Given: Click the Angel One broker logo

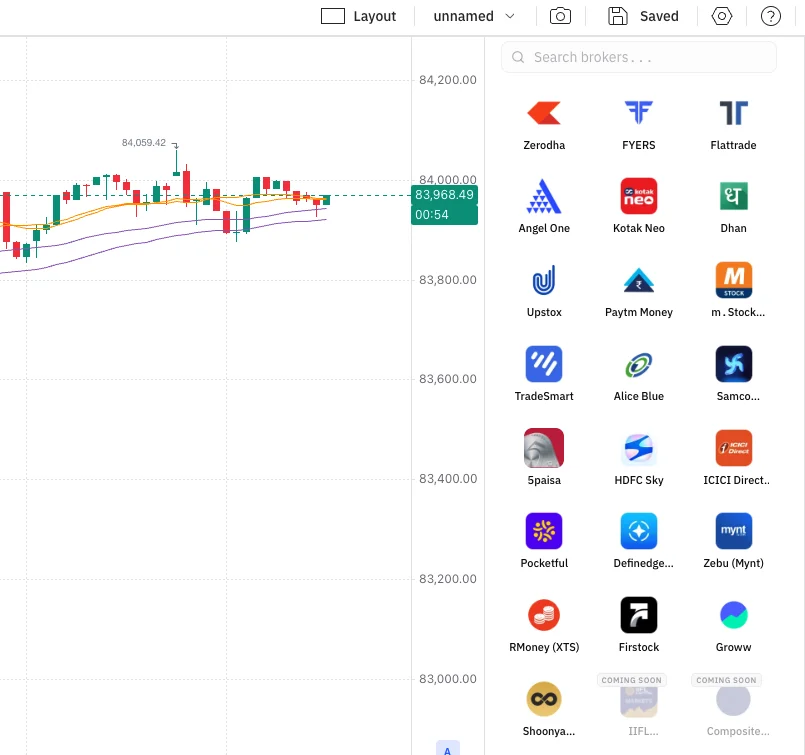Looking at the screenshot, I should (x=544, y=196).
